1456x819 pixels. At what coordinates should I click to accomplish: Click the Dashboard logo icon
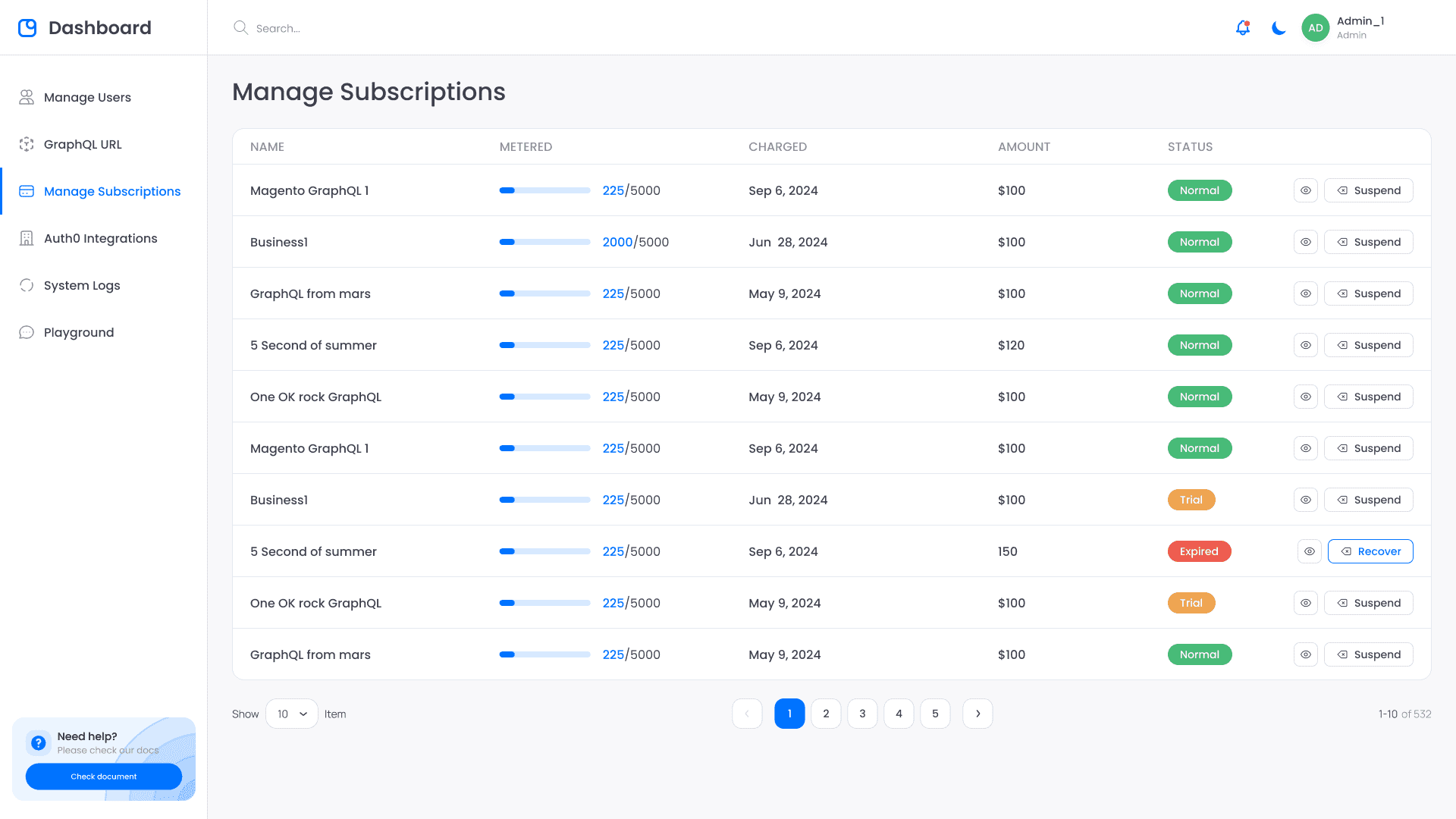click(x=27, y=28)
